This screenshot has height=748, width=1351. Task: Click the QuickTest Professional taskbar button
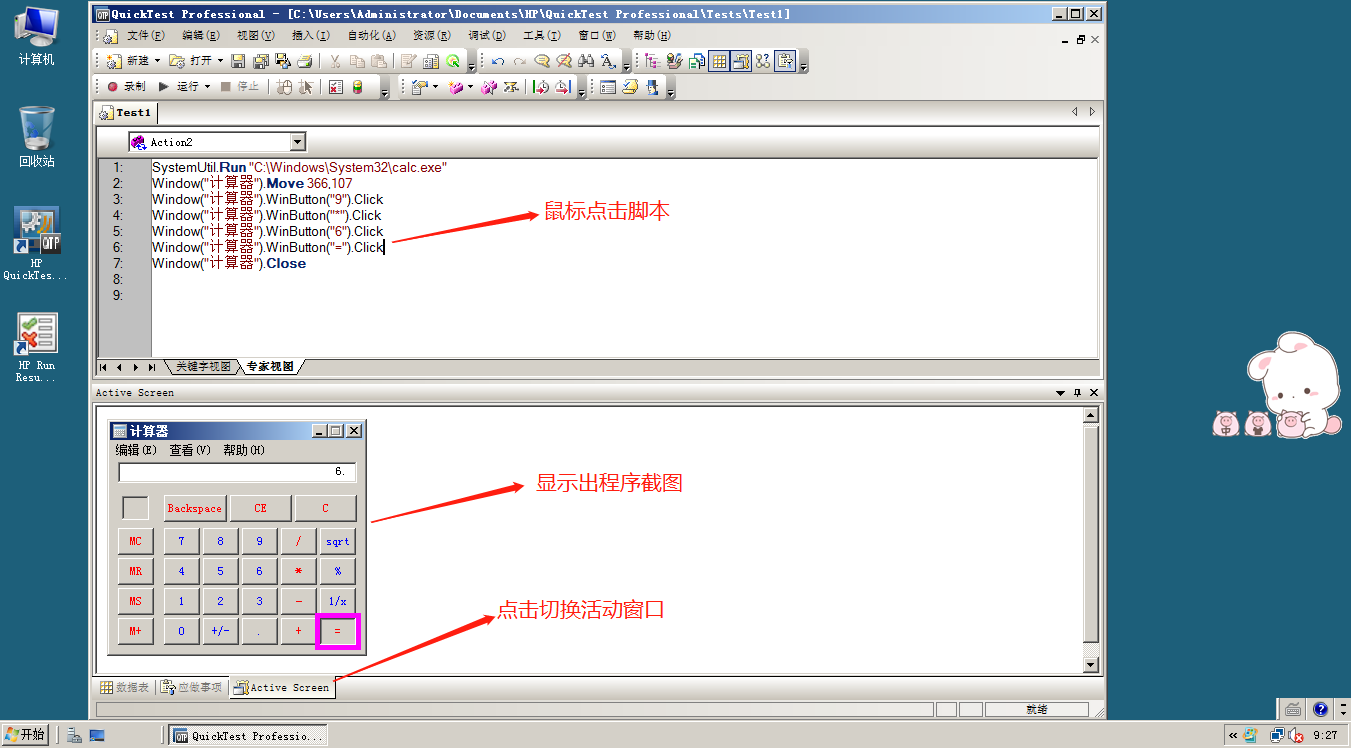click(x=248, y=735)
